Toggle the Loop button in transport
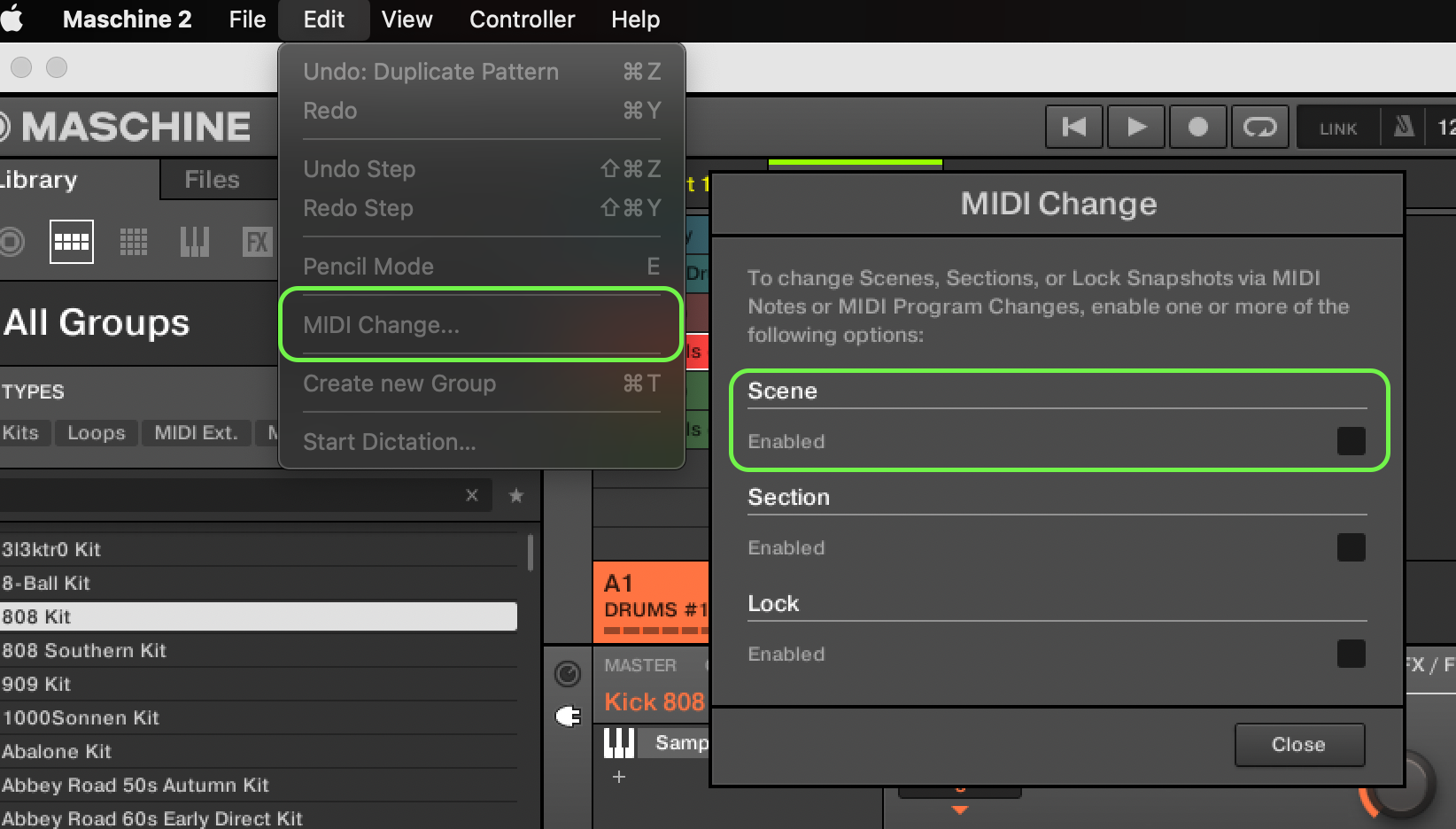 tap(1259, 128)
